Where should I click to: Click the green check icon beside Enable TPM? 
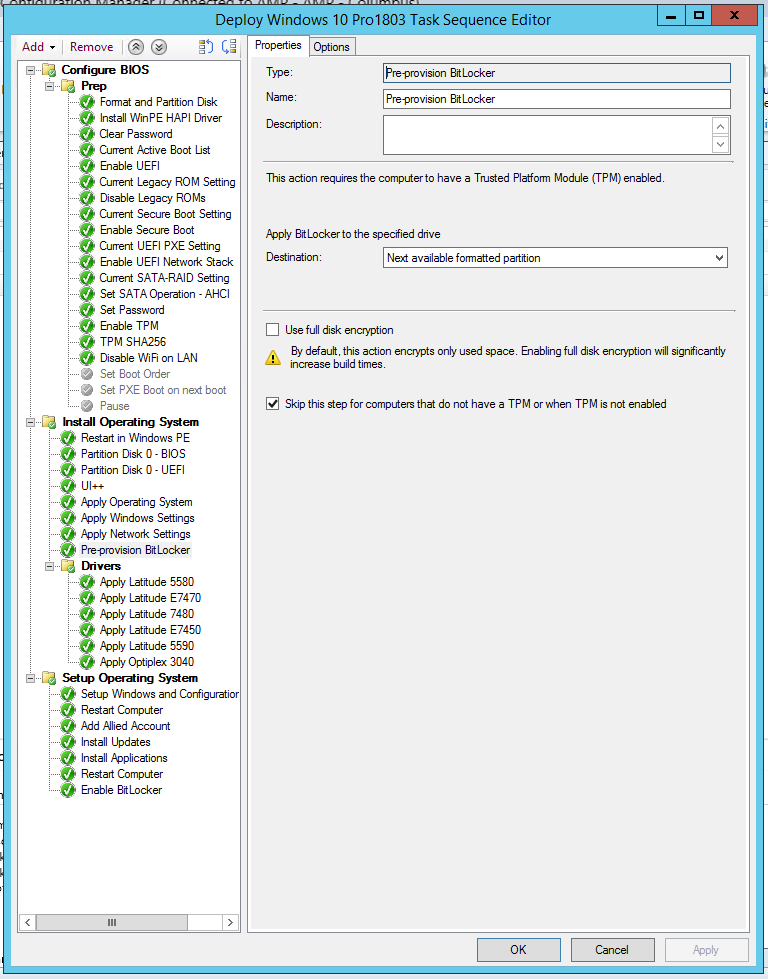(87, 326)
